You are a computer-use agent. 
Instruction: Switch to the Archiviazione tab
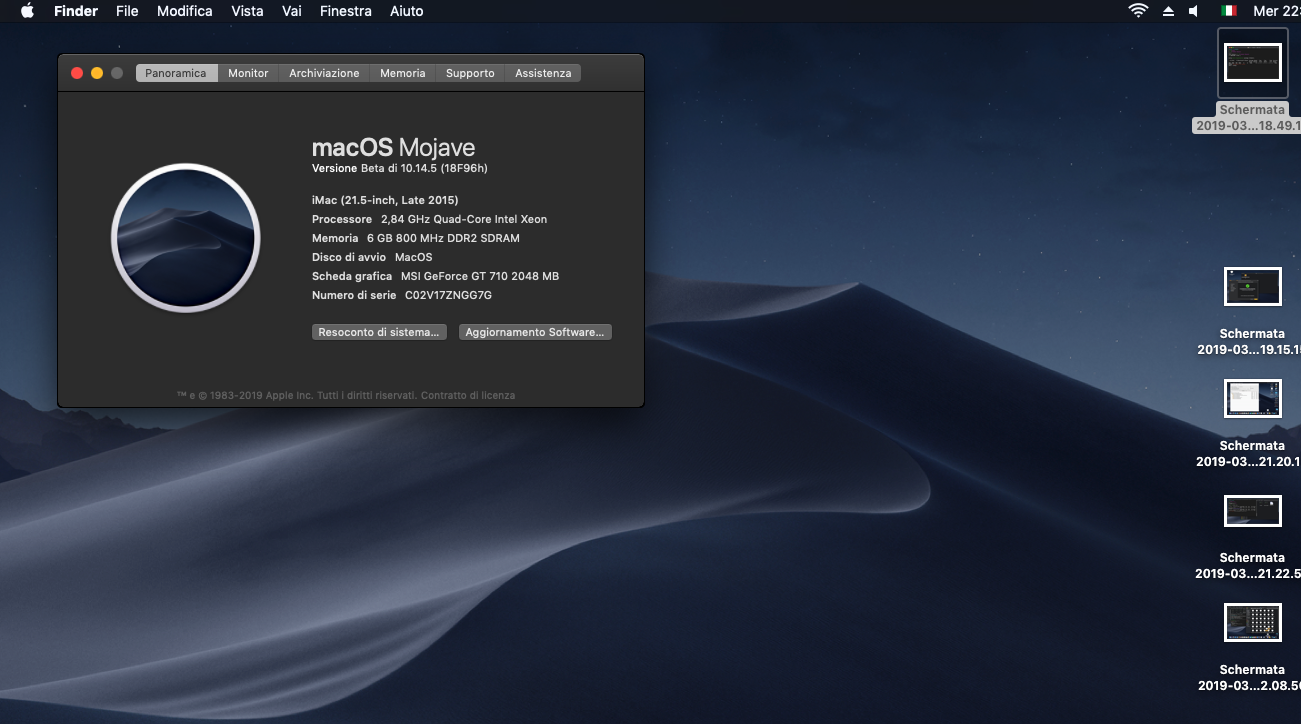click(x=324, y=73)
